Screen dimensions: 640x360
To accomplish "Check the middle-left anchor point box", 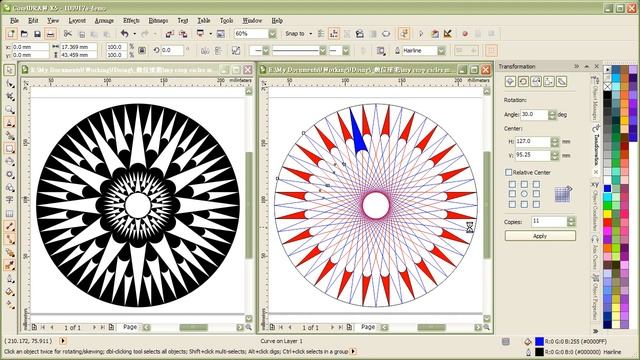I will point(512,194).
